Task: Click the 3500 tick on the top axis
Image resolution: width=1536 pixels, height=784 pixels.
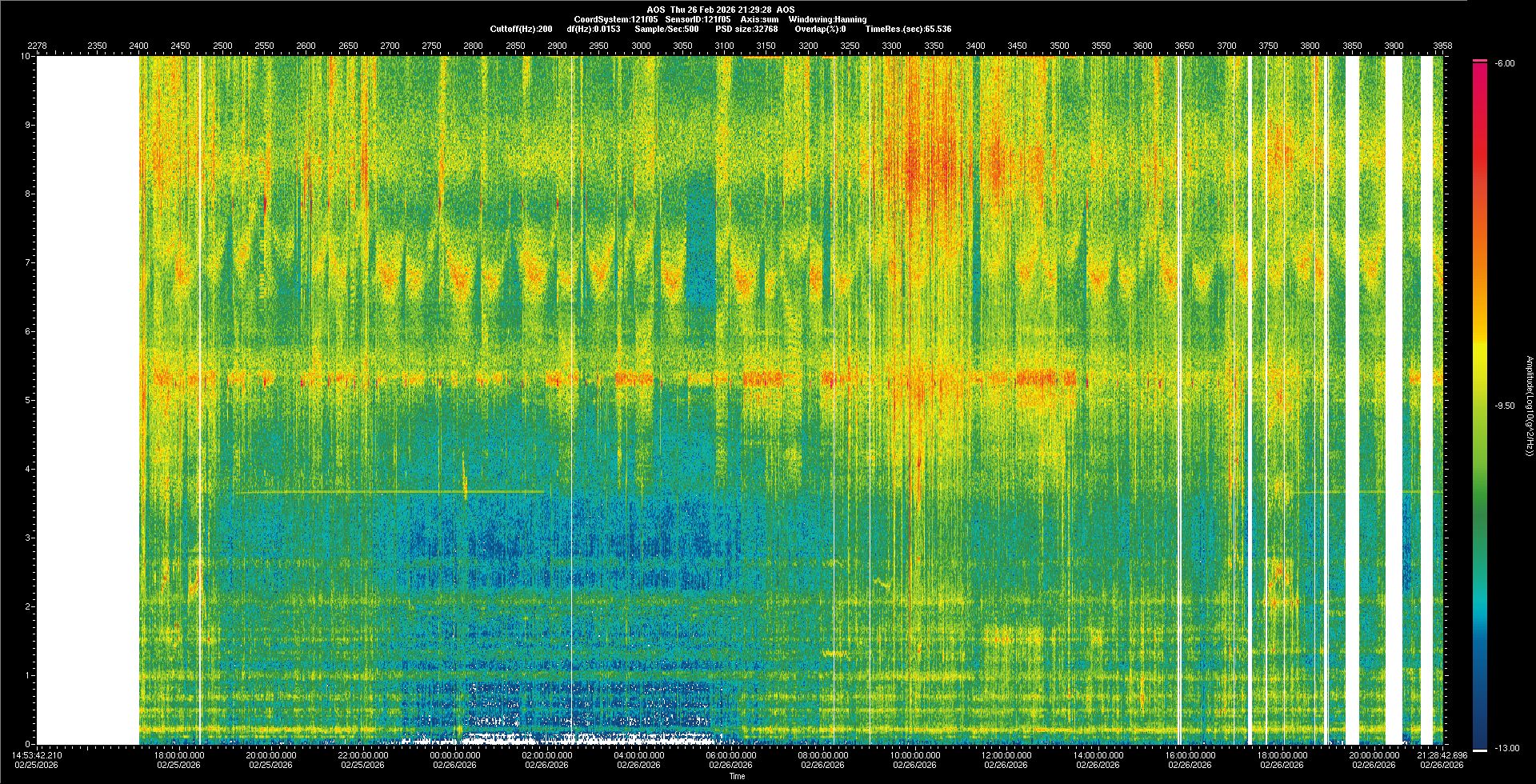Action: 1059,46
